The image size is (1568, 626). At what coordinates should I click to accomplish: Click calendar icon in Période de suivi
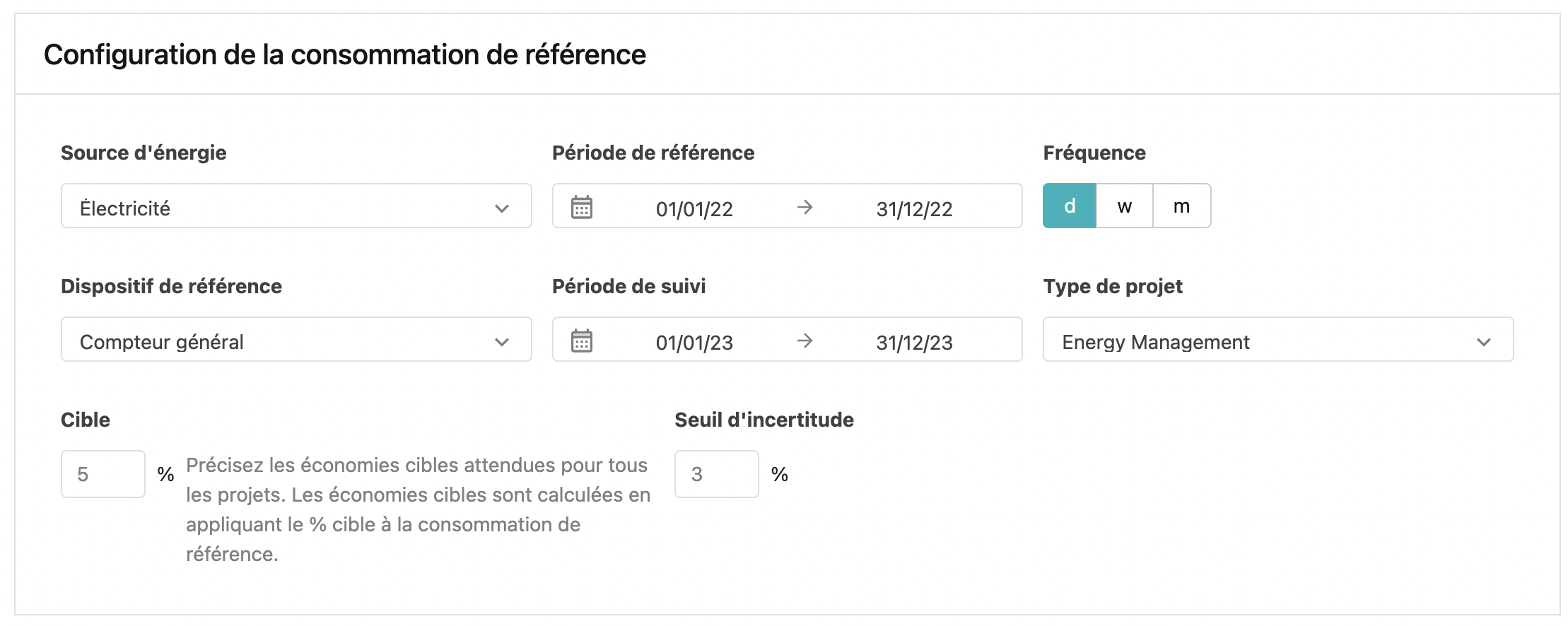(x=582, y=341)
